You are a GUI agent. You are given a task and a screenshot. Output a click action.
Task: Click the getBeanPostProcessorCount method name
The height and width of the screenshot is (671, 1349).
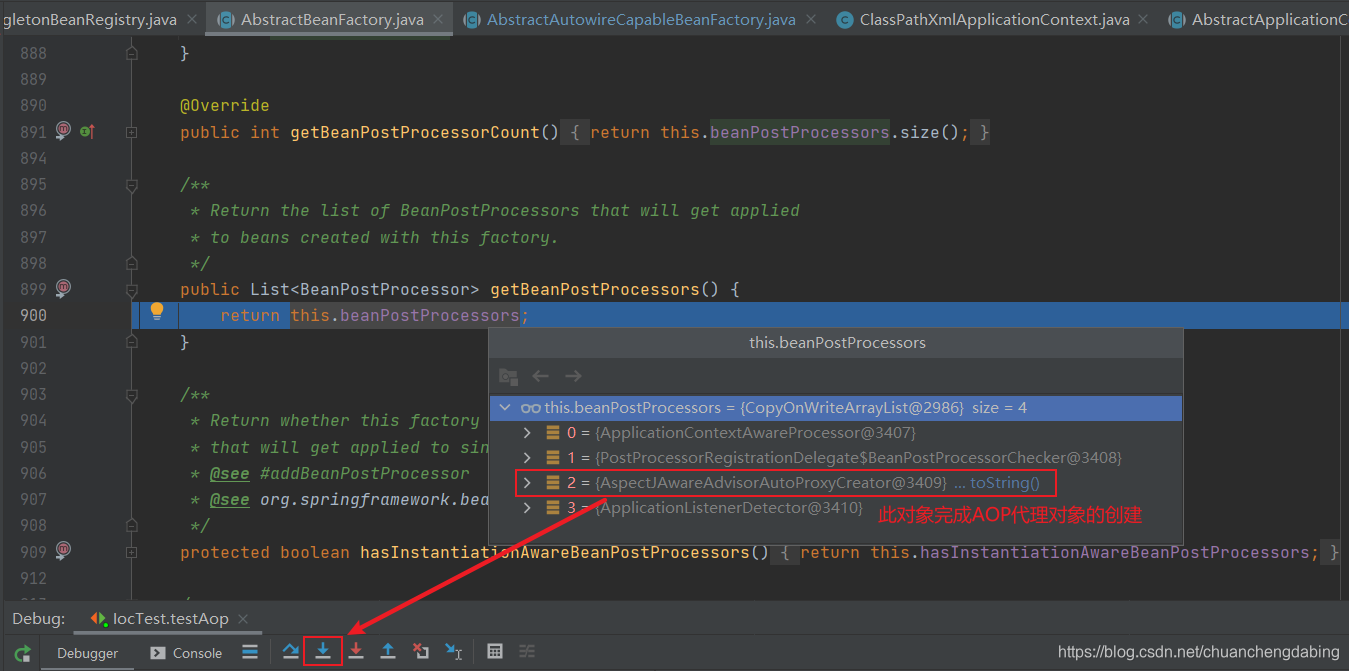(415, 132)
